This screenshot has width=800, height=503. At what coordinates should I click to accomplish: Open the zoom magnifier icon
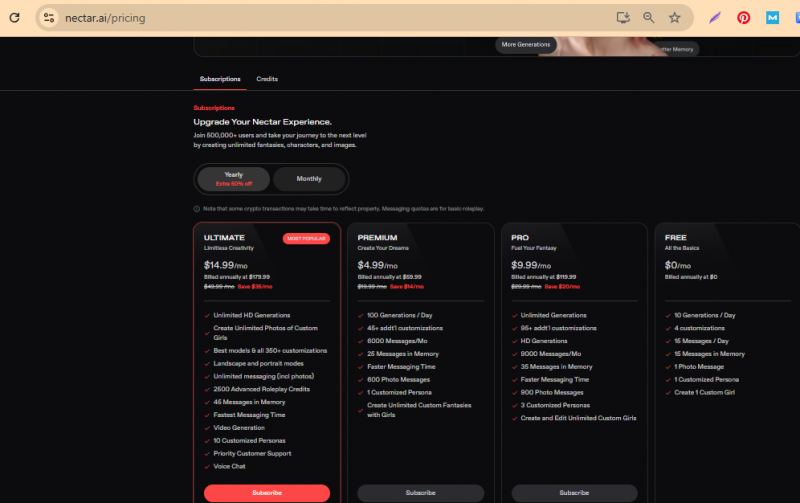pyautogui.click(x=648, y=18)
